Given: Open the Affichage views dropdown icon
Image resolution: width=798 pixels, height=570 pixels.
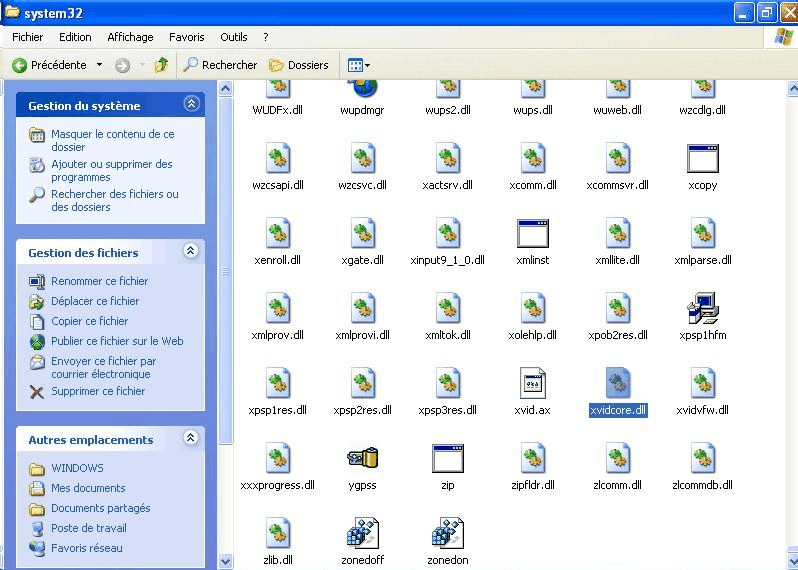Looking at the screenshot, I should [359, 65].
